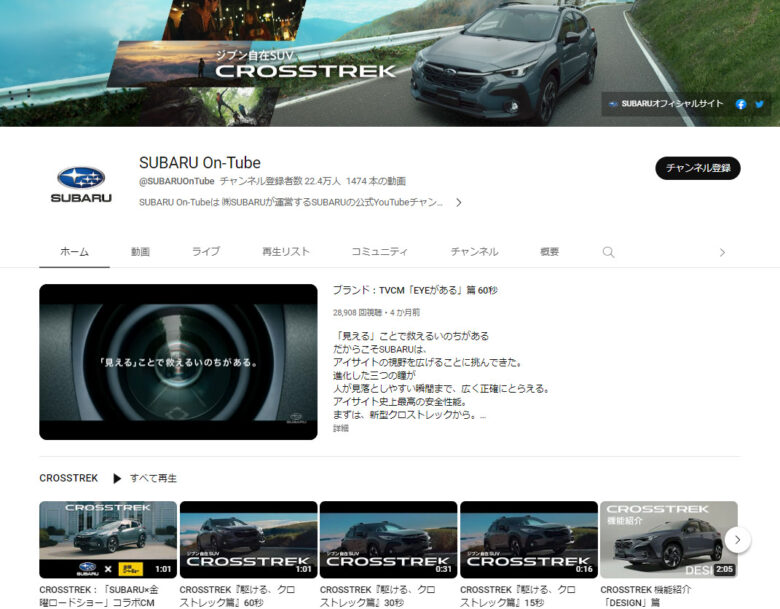Click 詳細 to expand video description

pos(341,428)
